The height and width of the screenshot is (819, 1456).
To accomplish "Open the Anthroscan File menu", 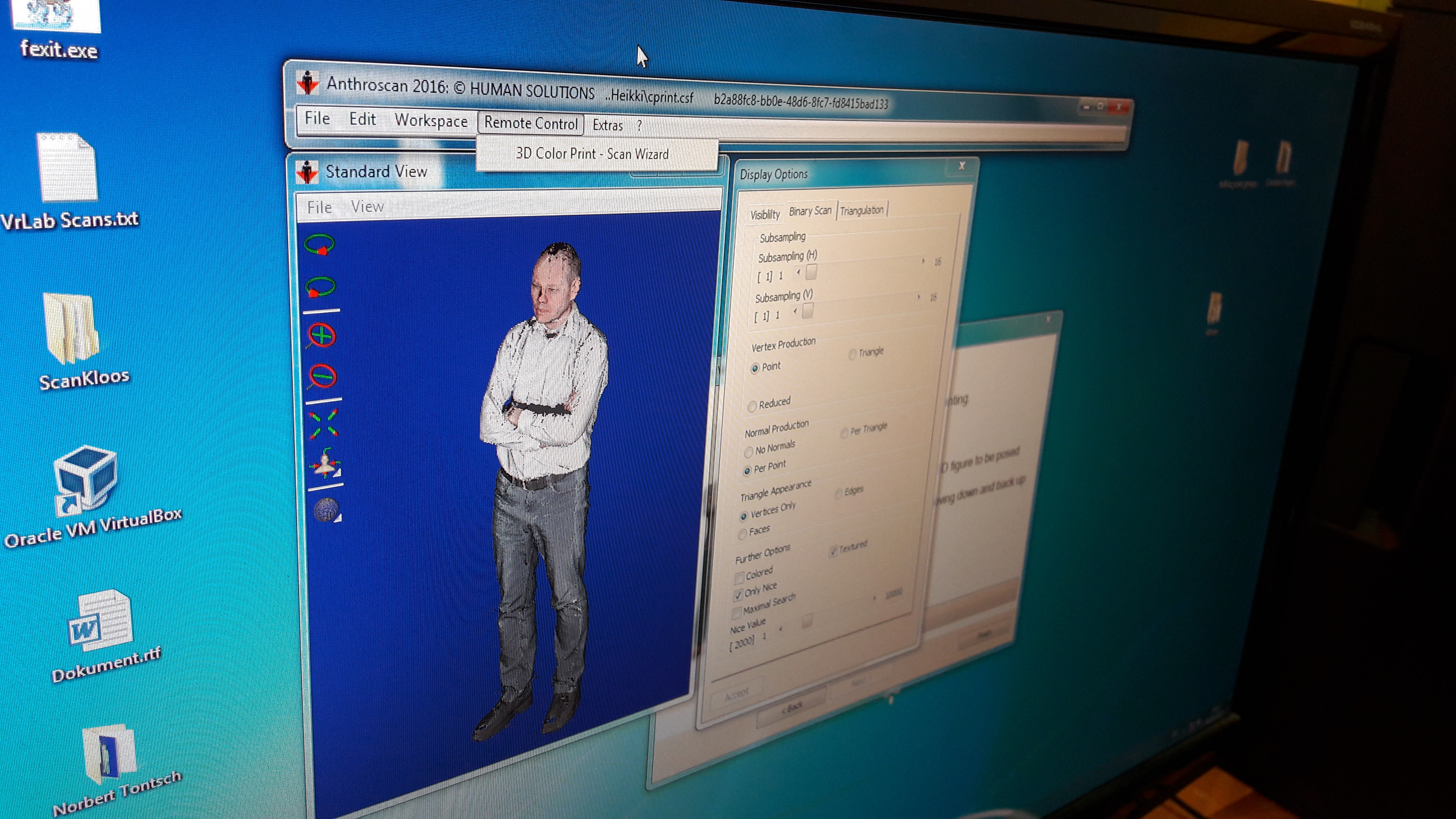I will pyautogui.click(x=317, y=119).
